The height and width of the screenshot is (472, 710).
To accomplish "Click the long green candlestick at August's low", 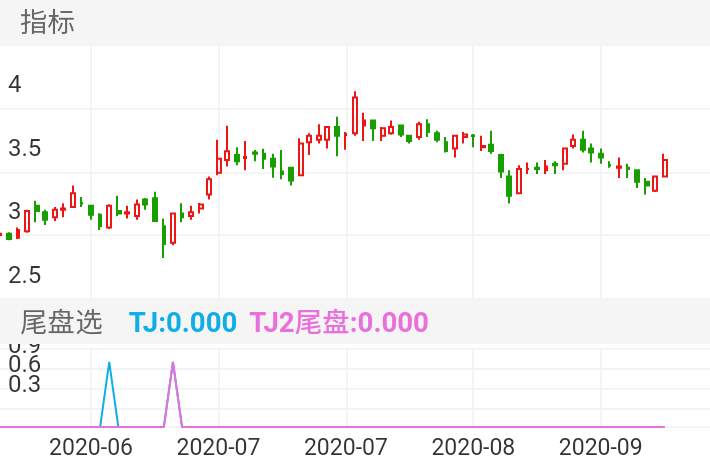I will [509, 185].
